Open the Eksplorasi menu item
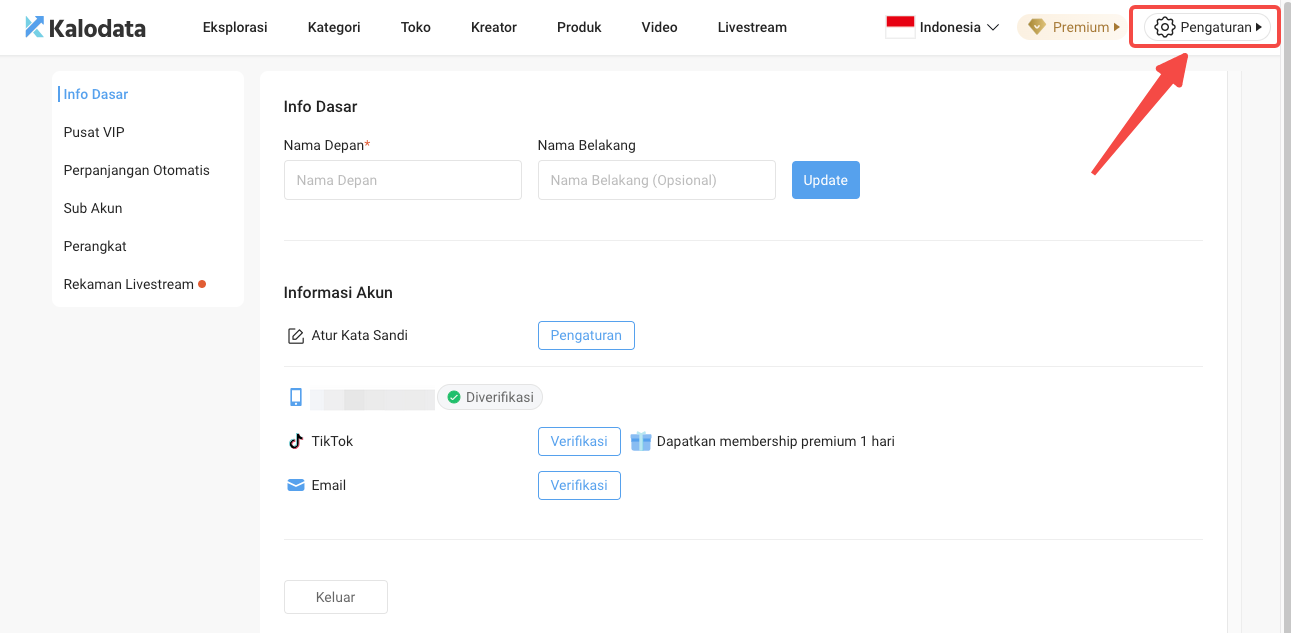 (x=234, y=27)
